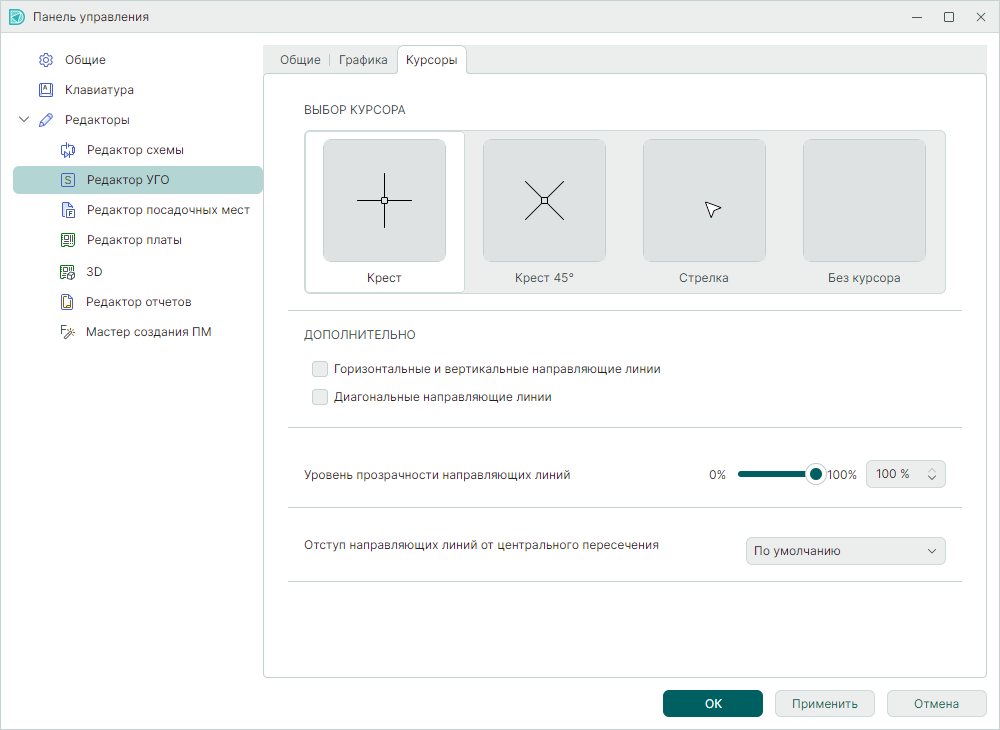1000x730 pixels.
Task: Select the Крест 45° cursor option
Action: point(544,211)
